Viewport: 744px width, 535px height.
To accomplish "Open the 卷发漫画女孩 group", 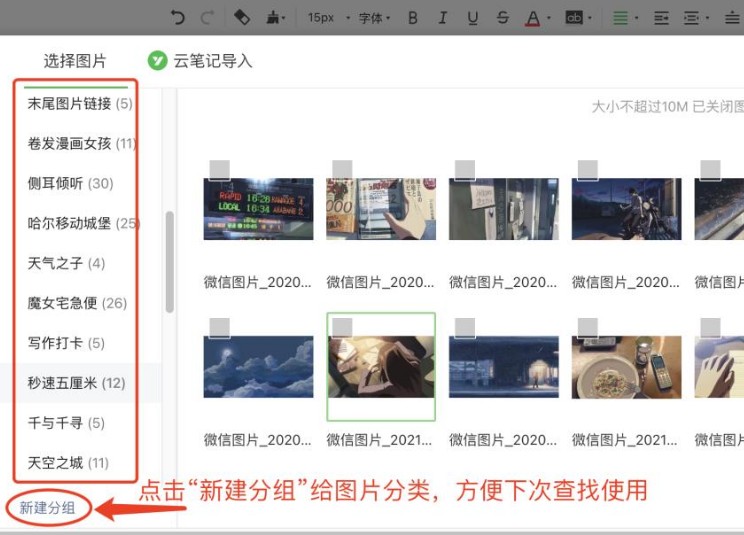I will coord(82,143).
